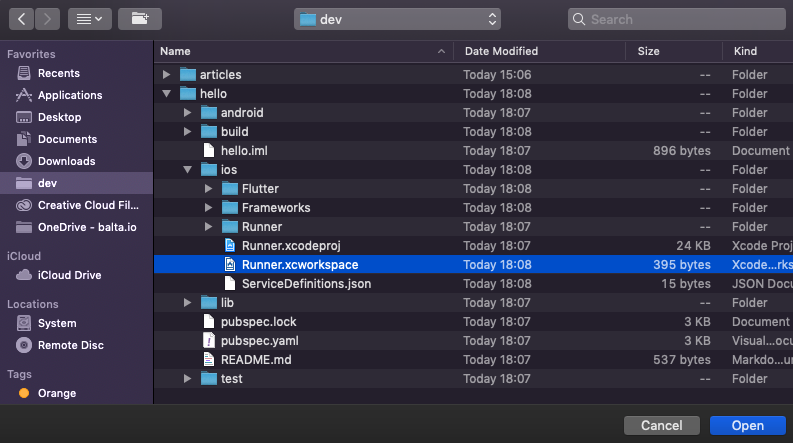Click the Cancel button

point(662,425)
